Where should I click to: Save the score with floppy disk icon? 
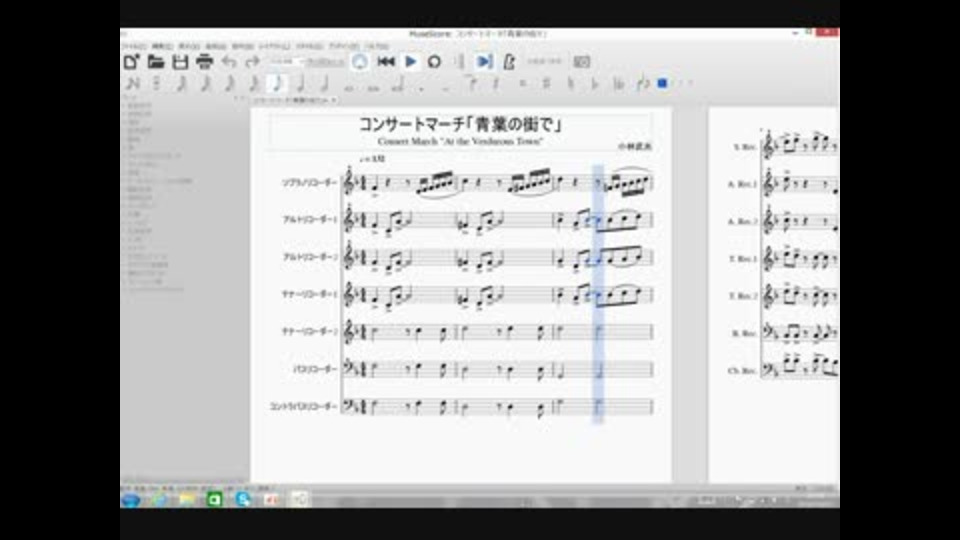179,62
